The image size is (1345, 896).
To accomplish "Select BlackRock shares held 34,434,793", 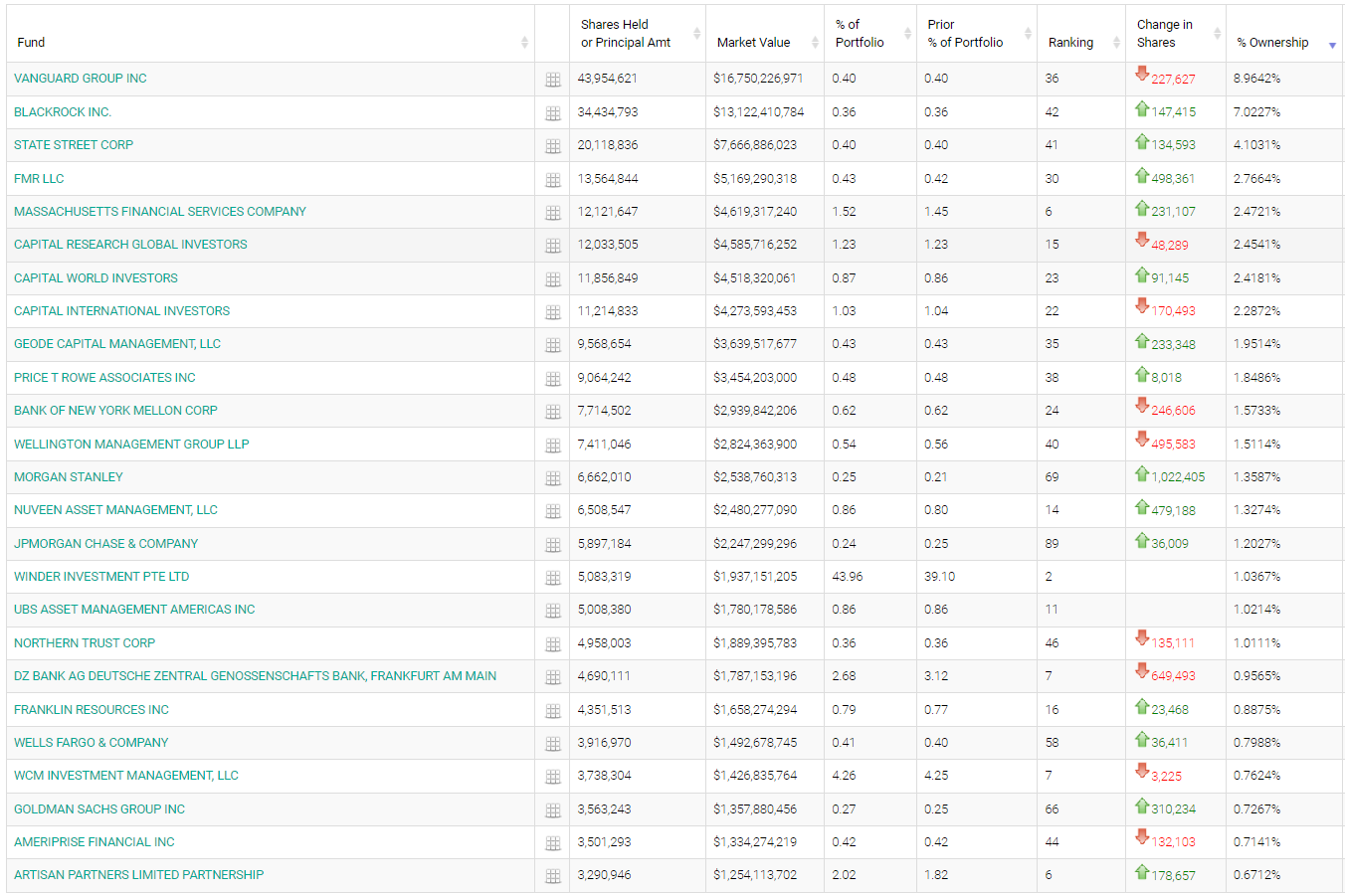I will coord(608,112).
